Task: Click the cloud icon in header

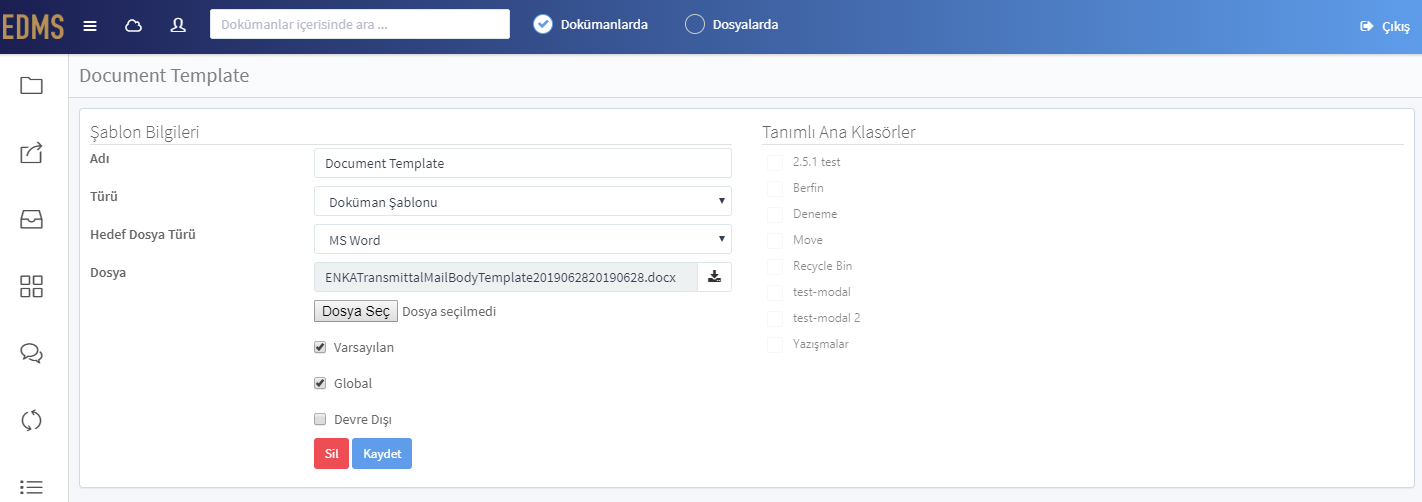Action: [133, 25]
